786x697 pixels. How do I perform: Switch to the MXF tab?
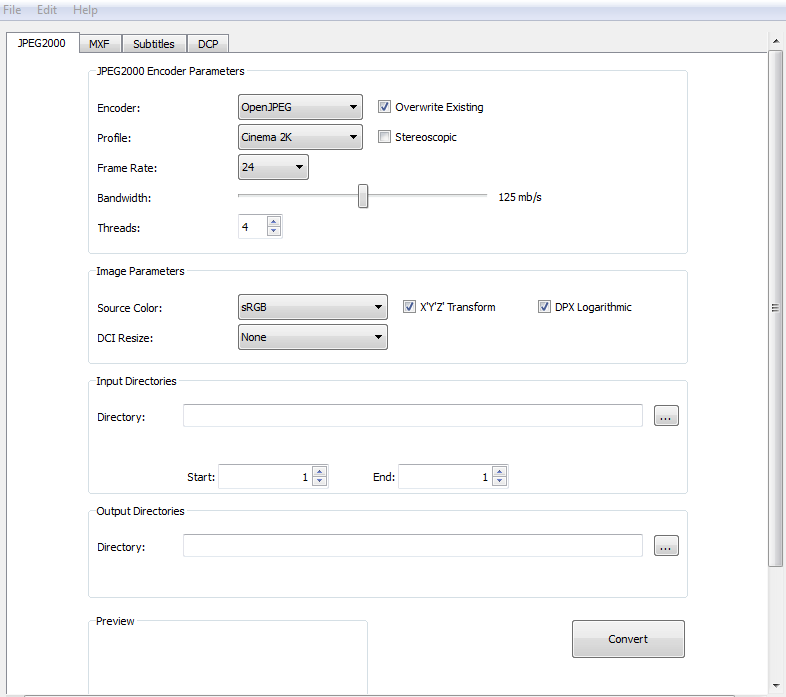coord(100,44)
